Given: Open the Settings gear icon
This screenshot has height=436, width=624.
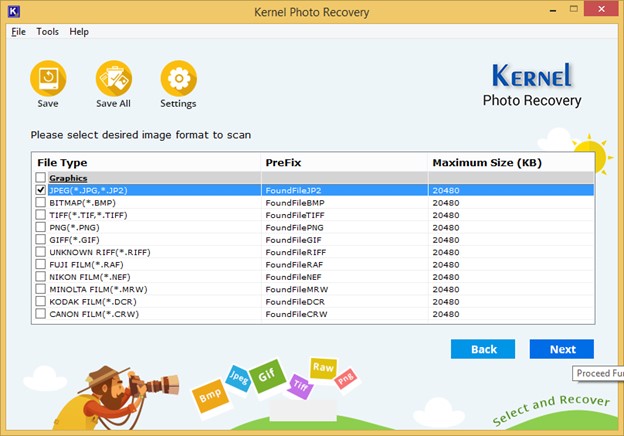Looking at the screenshot, I should pyautogui.click(x=179, y=78).
